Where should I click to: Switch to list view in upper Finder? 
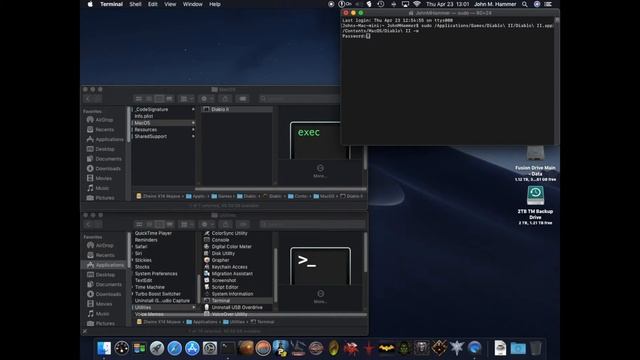point(149,99)
